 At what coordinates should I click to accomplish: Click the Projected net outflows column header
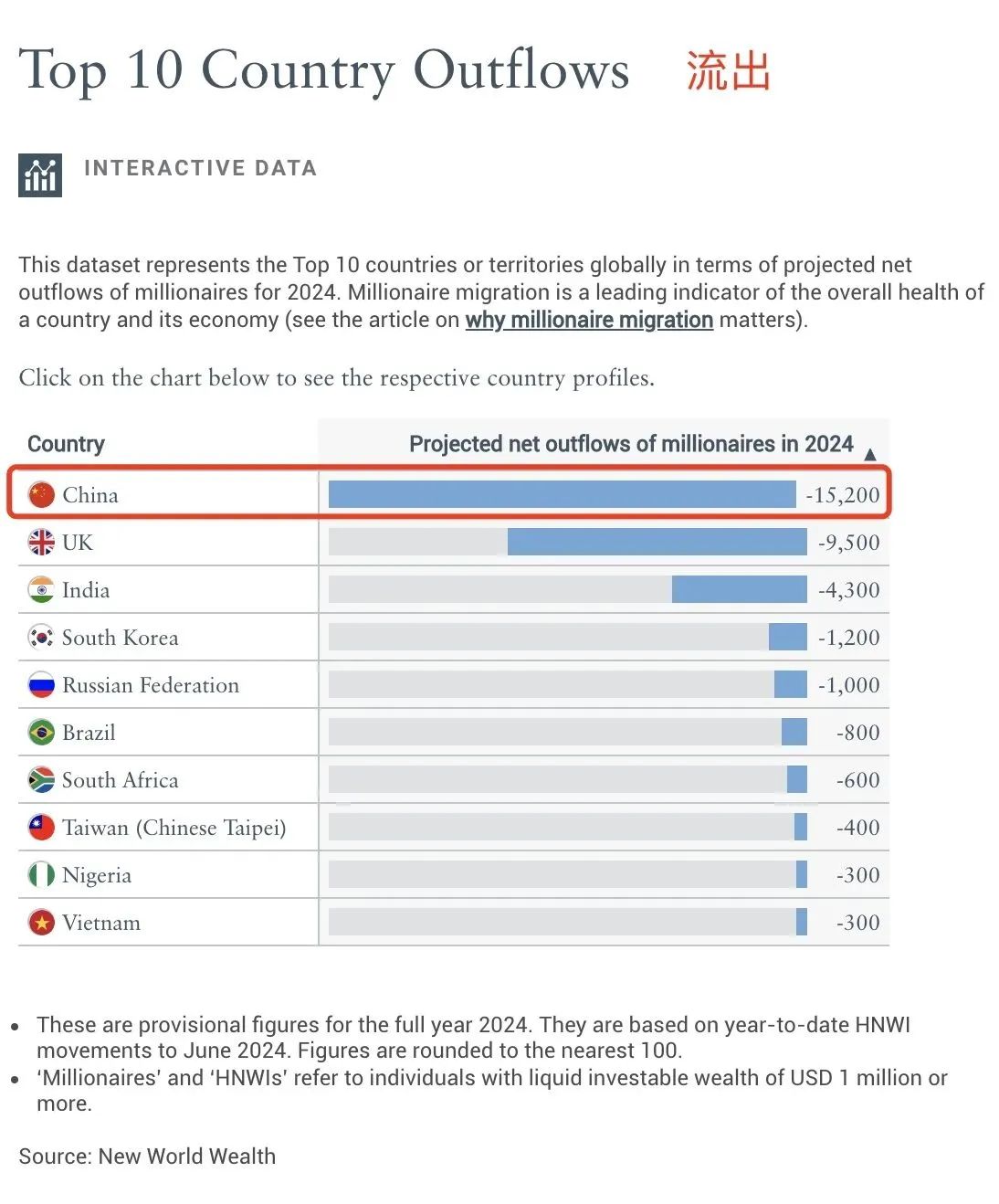point(630,444)
